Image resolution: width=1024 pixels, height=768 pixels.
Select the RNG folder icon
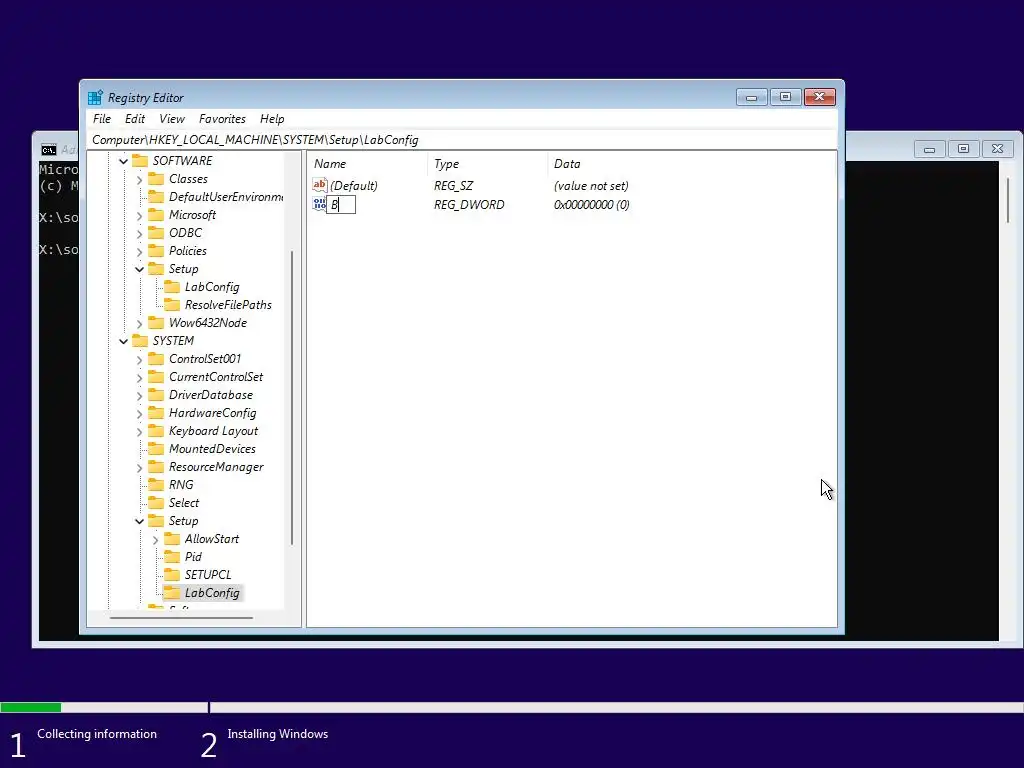pyautogui.click(x=156, y=485)
